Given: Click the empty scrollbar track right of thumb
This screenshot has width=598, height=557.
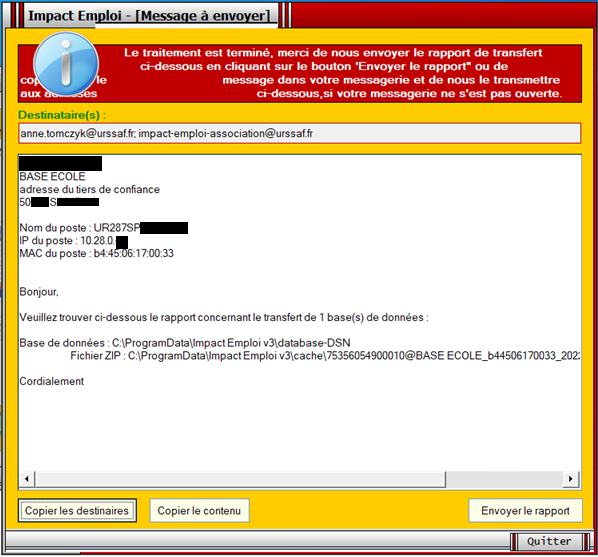Looking at the screenshot, I should (x=504, y=479).
